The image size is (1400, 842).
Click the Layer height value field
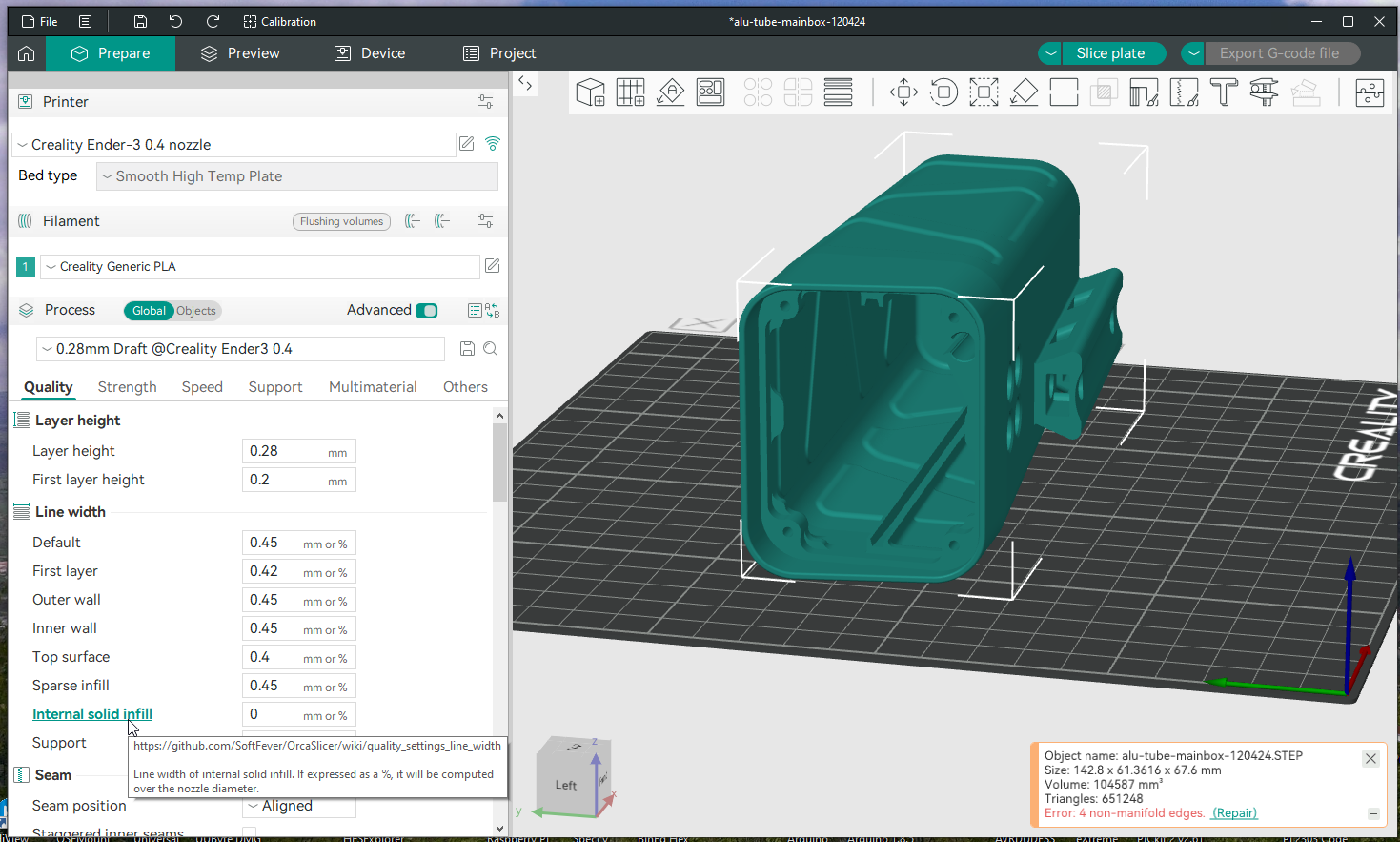299,451
